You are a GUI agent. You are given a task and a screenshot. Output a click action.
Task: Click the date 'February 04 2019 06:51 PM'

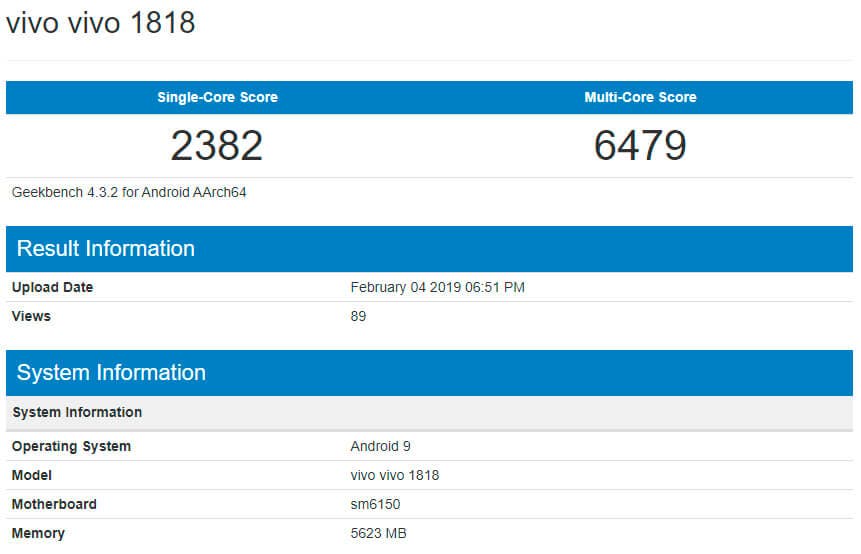(x=438, y=287)
